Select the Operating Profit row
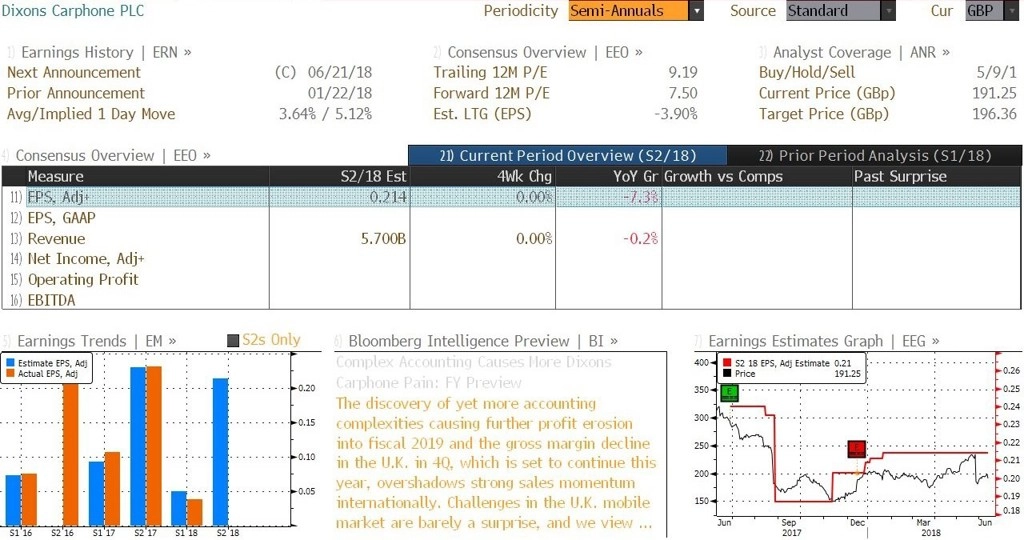 coord(511,279)
